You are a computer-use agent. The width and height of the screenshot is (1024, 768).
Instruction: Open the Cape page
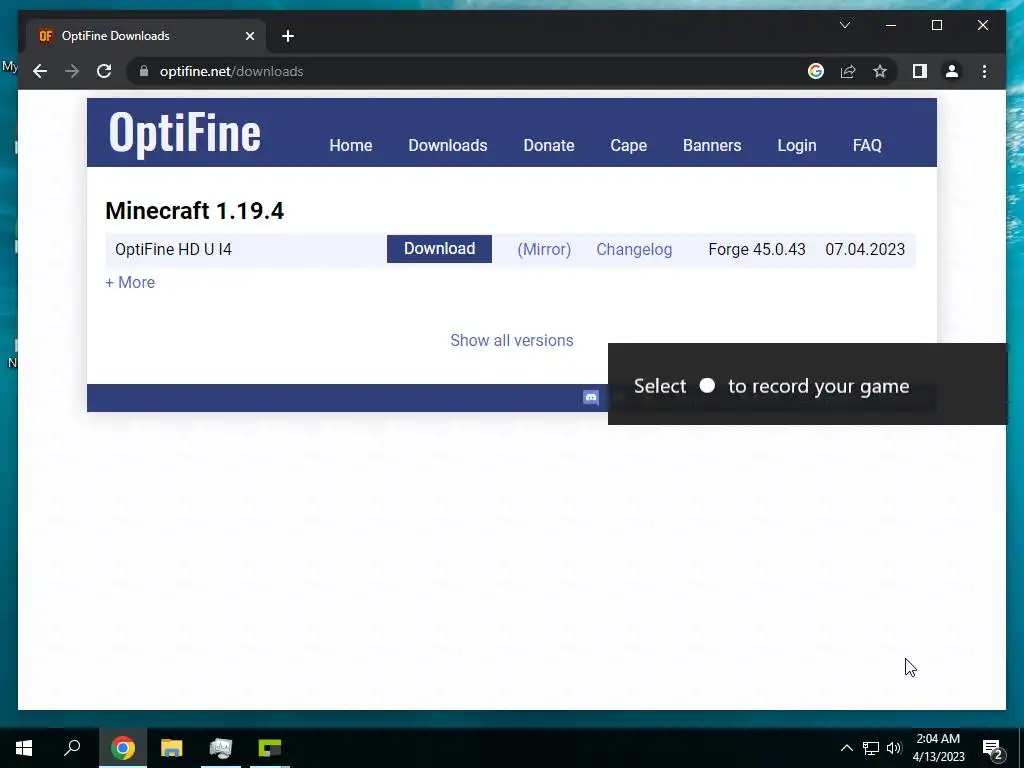coord(628,145)
